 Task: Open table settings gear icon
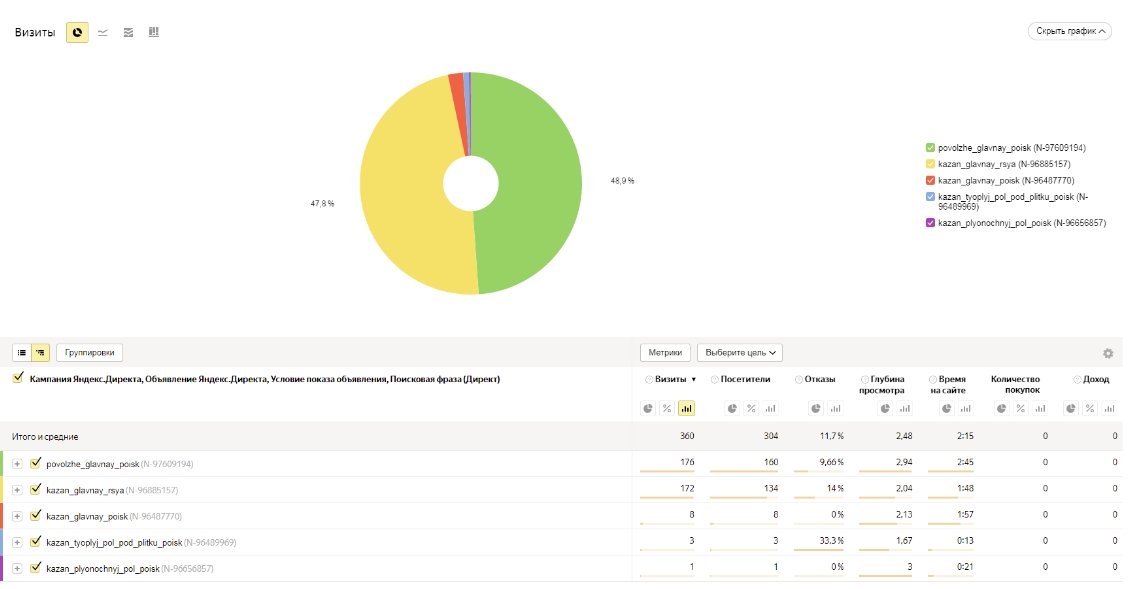1108,353
